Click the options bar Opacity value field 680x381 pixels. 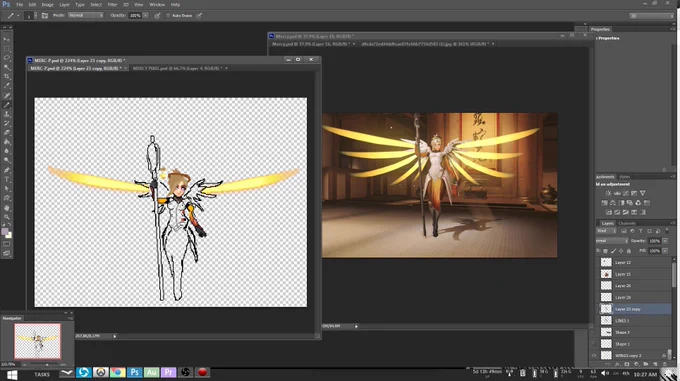(135, 16)
